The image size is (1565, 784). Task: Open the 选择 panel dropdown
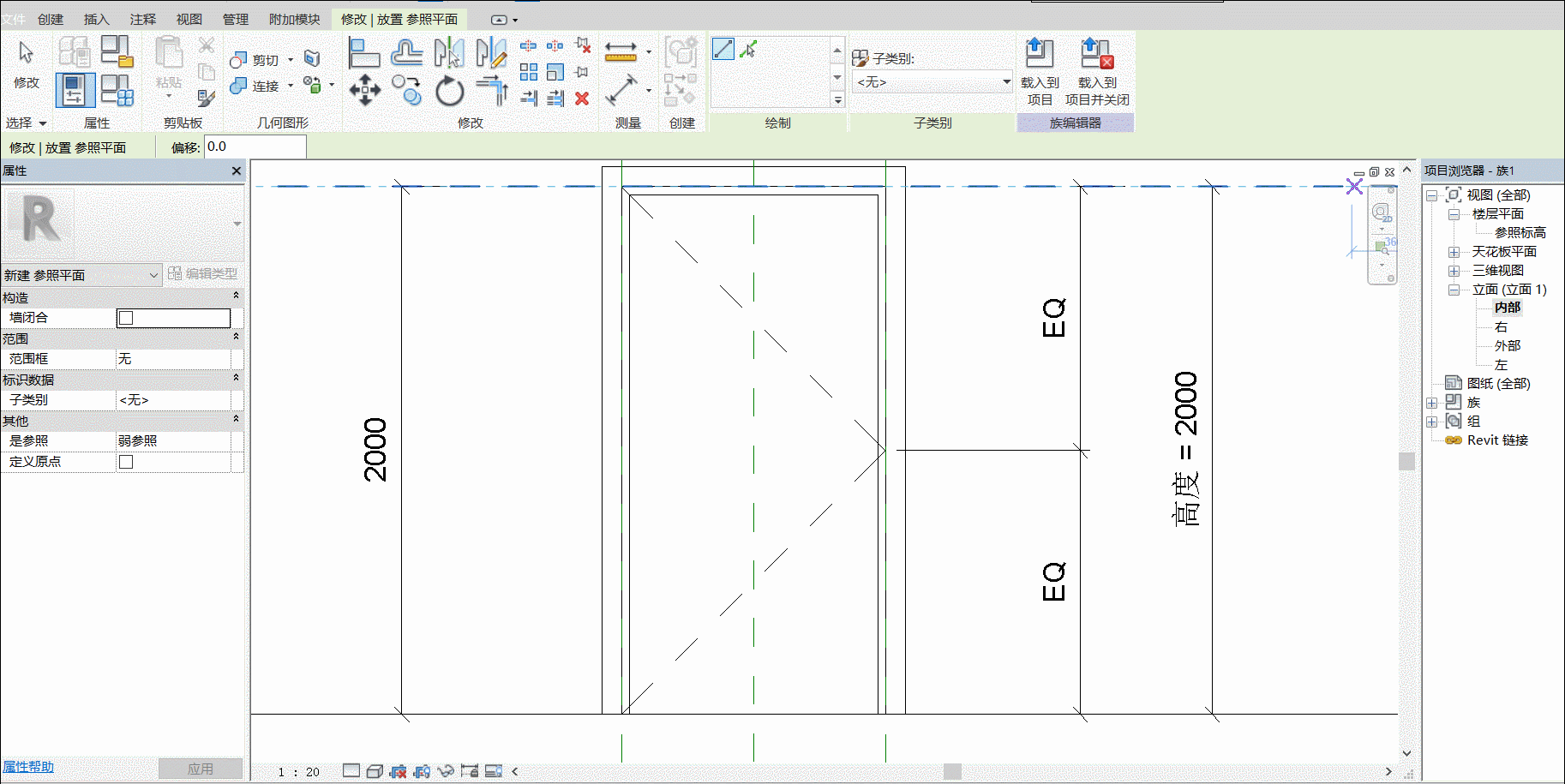pyautogui.click(x=26, y=123)
